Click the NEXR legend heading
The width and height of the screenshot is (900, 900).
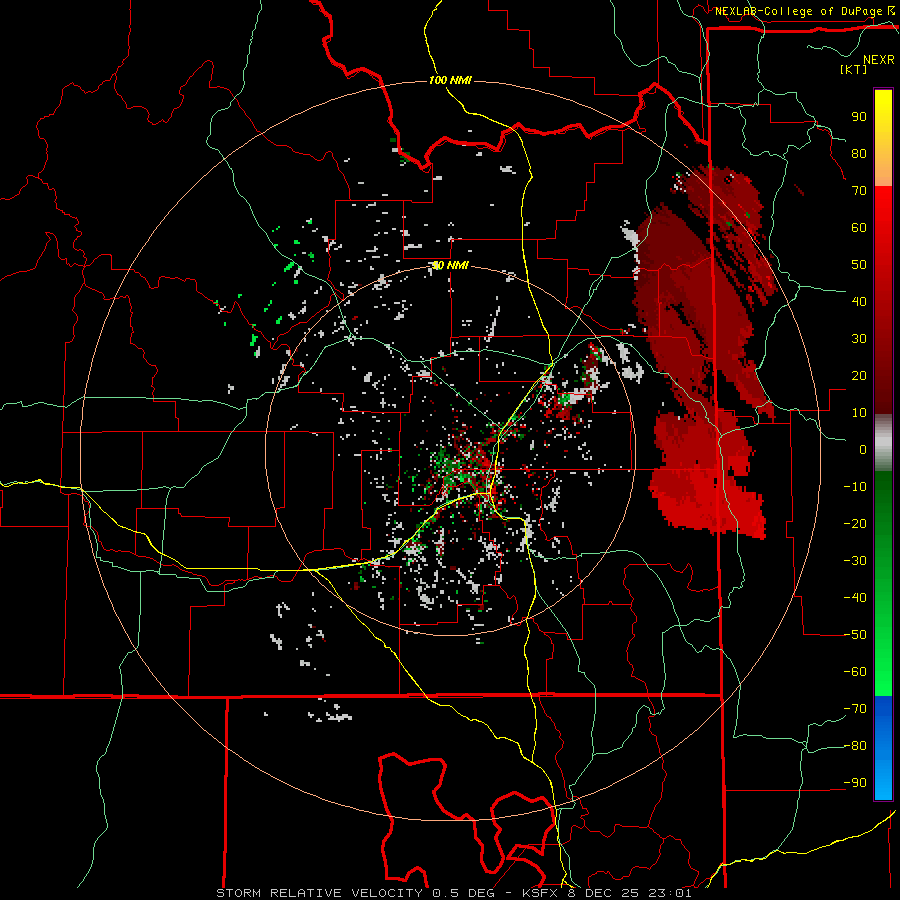pyautogui.click(x=878, y=60)
